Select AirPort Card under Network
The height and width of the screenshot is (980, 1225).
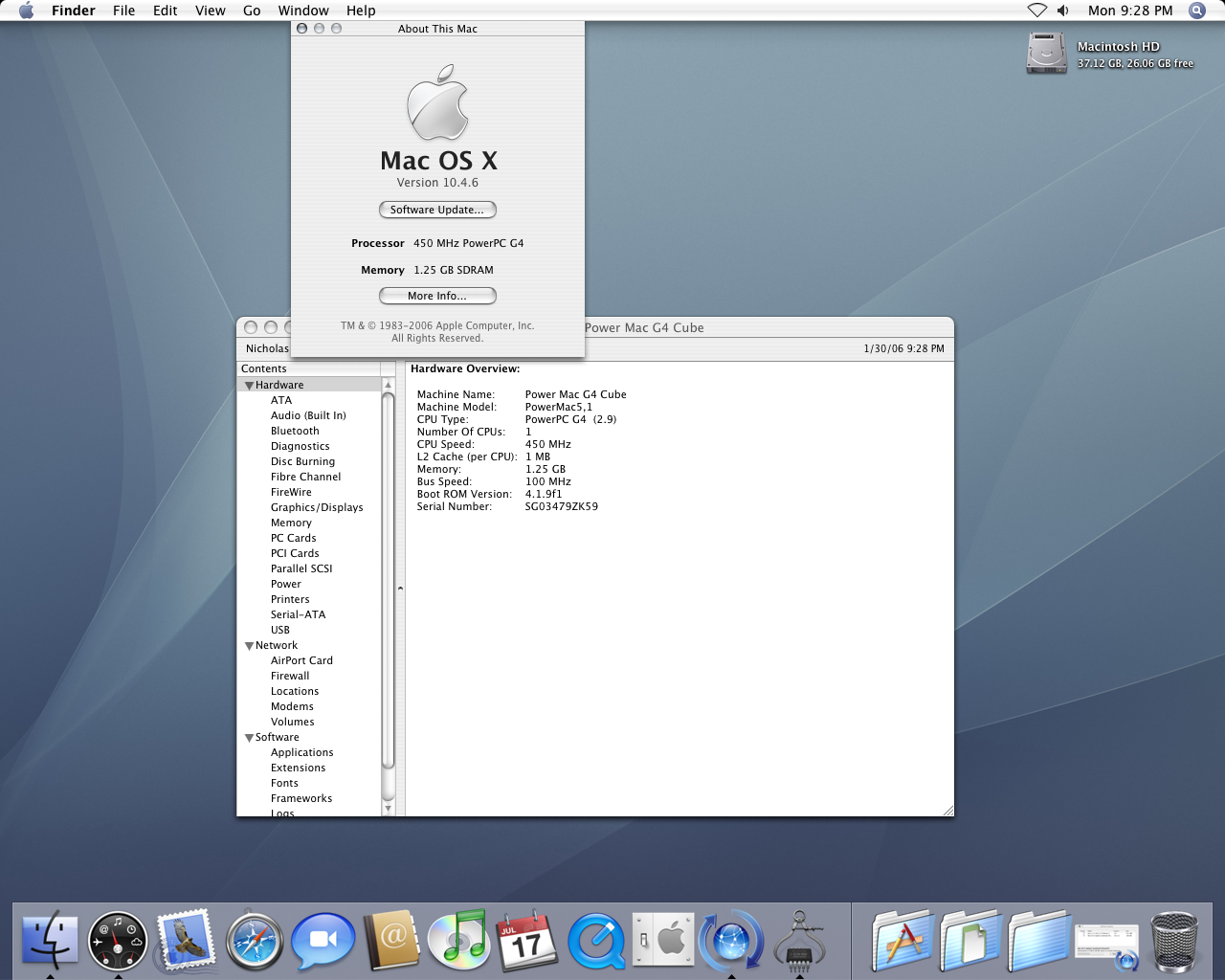301,660
